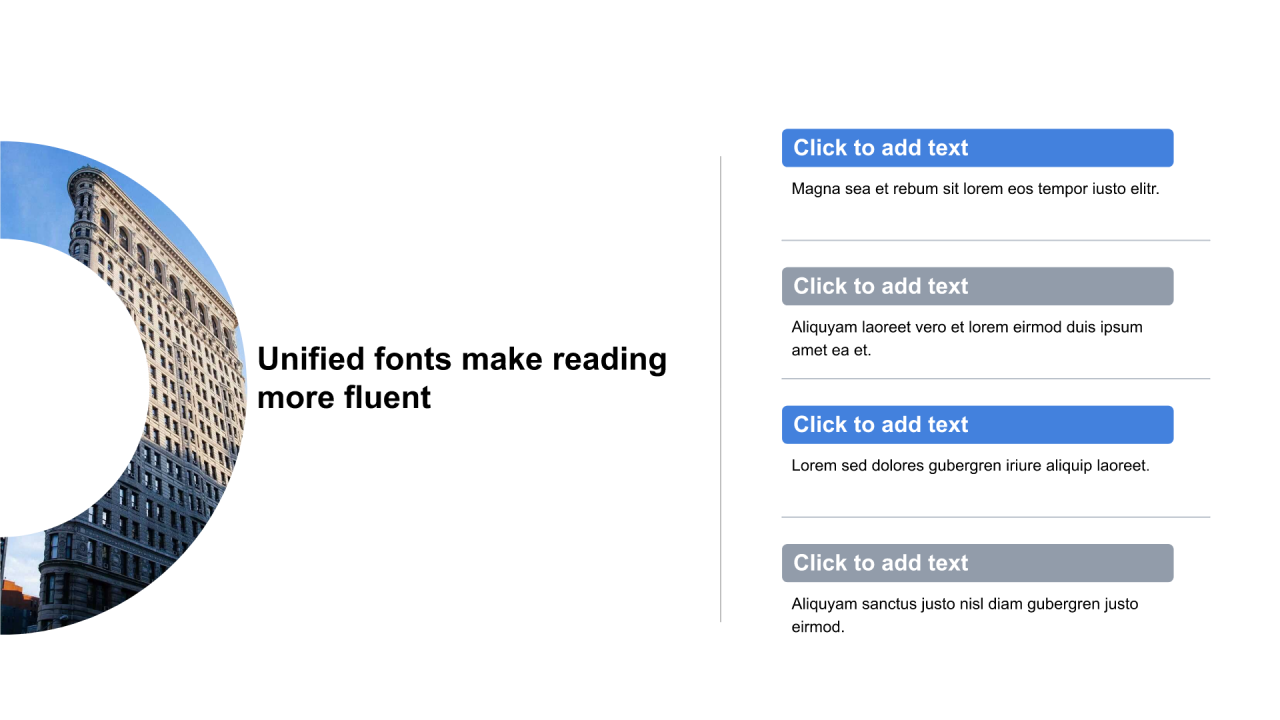Click horizontal line below 'Lorem sed dolores' paragraph
Image resolution: width=1280 pixels, height=720 pixels.
coord(995,517)
